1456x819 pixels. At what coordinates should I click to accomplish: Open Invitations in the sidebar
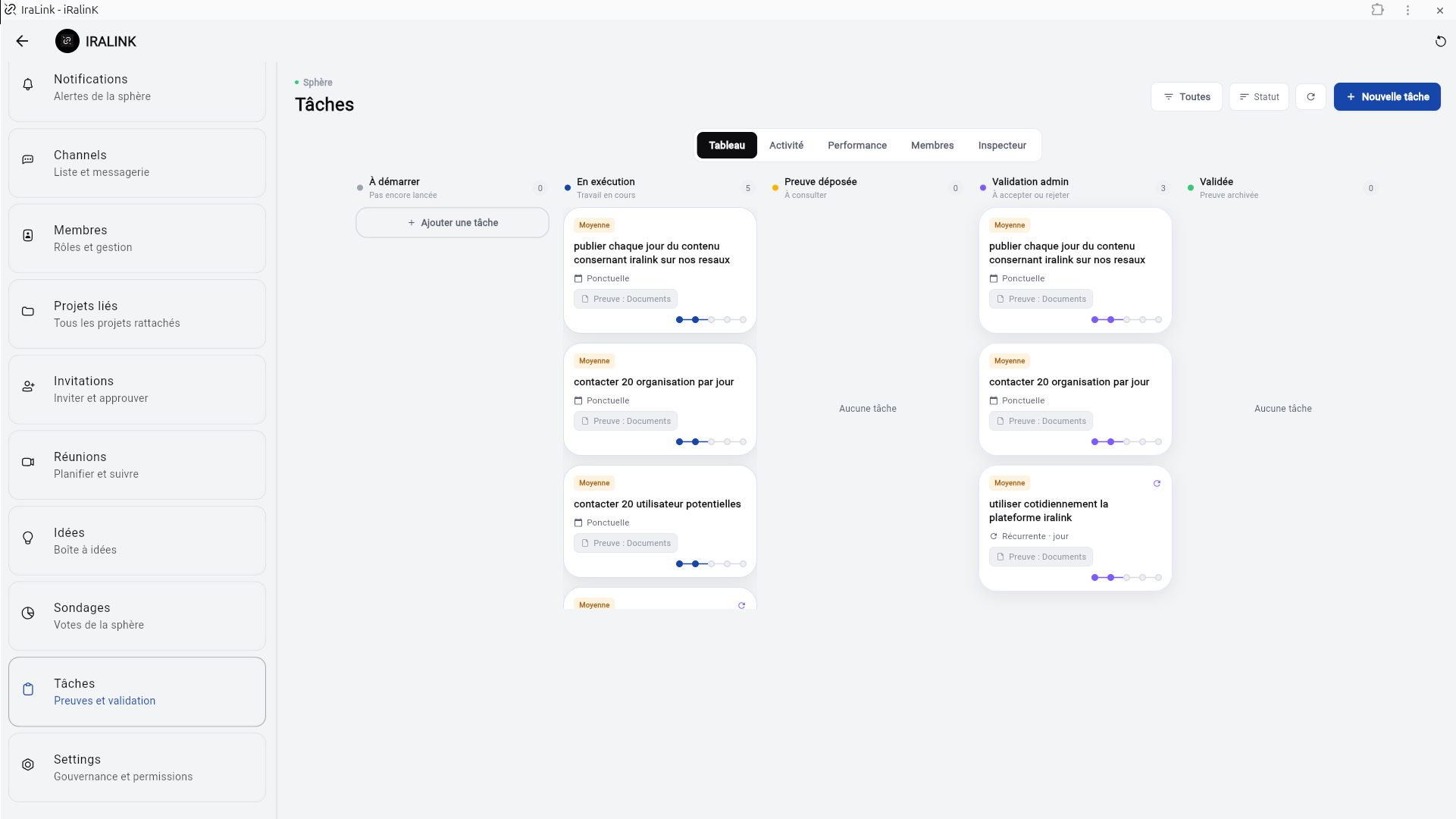point(137,389)
